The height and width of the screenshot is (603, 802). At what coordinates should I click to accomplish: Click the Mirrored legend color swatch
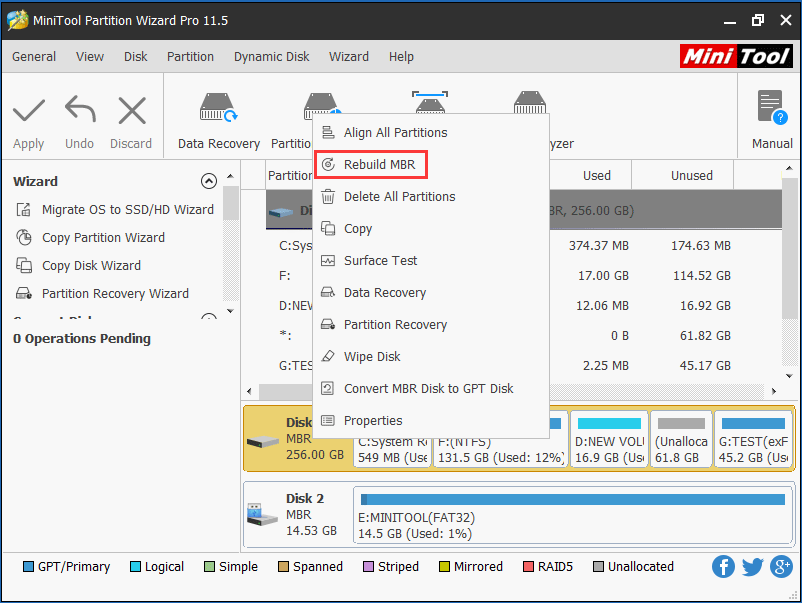pyautogui.click(x=444, y=567)
